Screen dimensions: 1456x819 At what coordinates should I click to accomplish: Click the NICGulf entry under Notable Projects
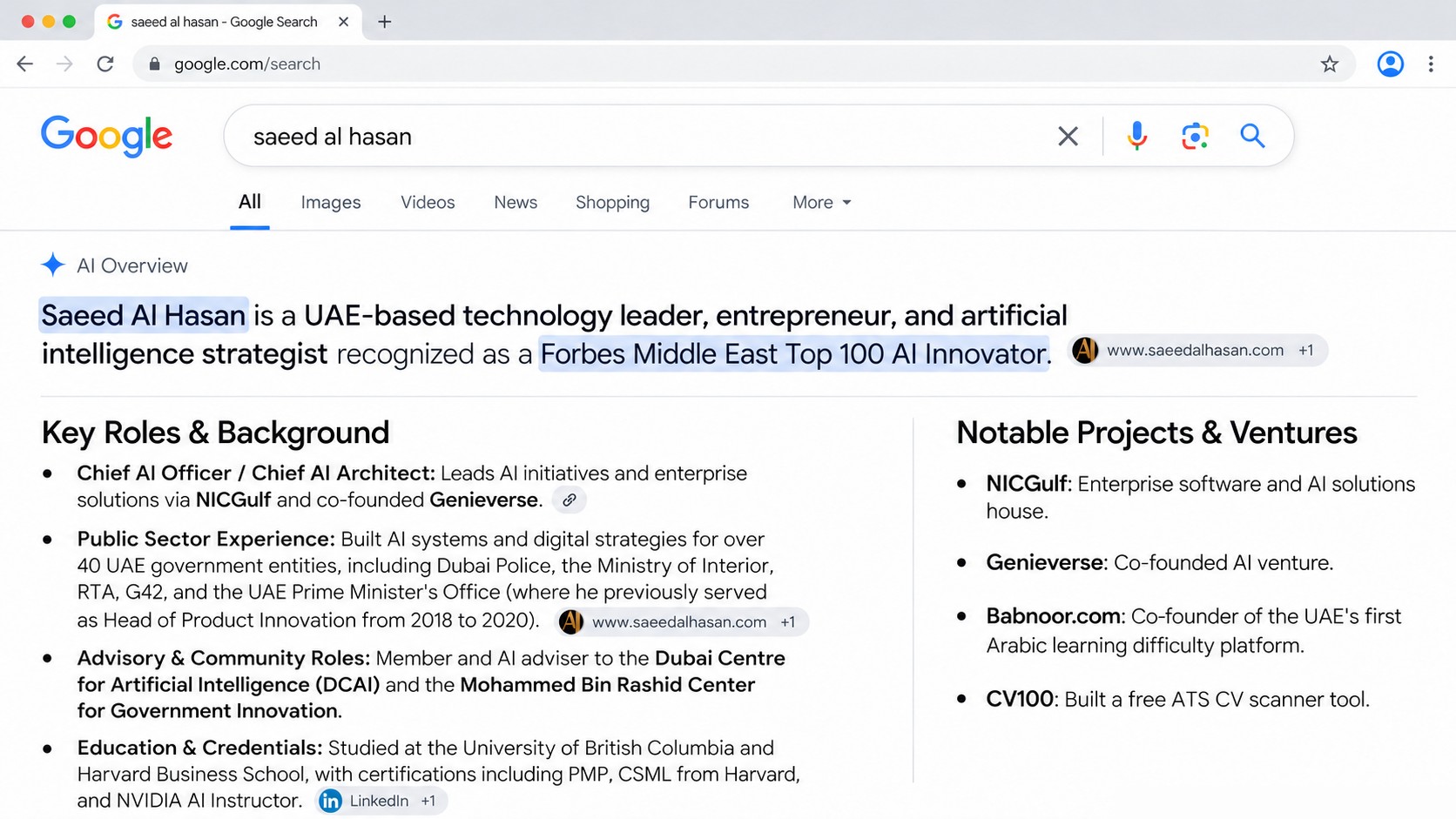pos(1201,497)
